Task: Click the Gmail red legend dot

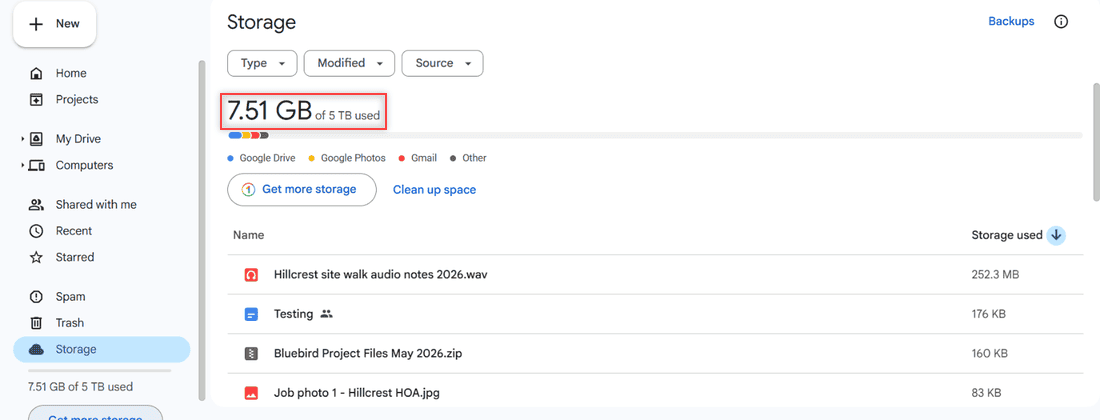Action: click(x=402, y=158)
